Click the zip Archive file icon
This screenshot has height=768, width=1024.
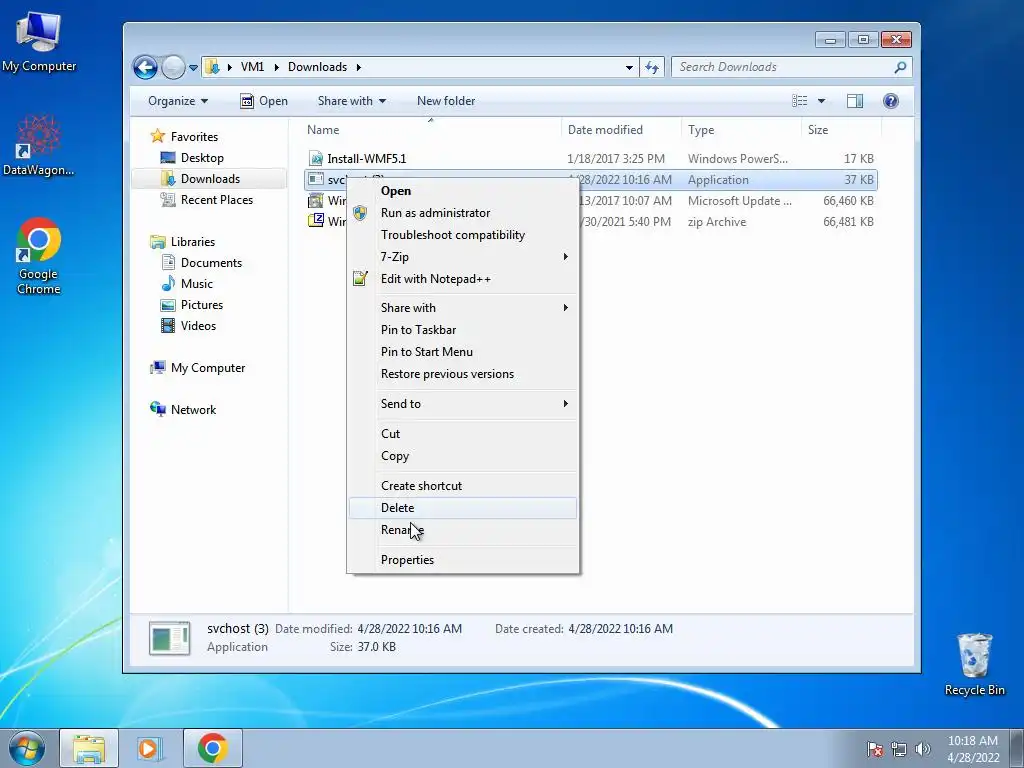point(316,221)
